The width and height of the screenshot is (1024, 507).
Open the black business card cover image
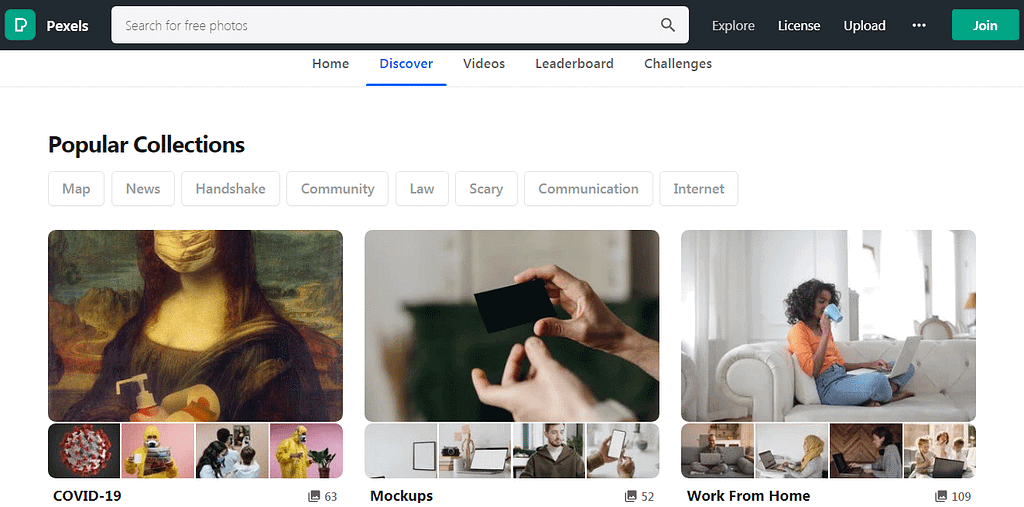coord(512,325)
